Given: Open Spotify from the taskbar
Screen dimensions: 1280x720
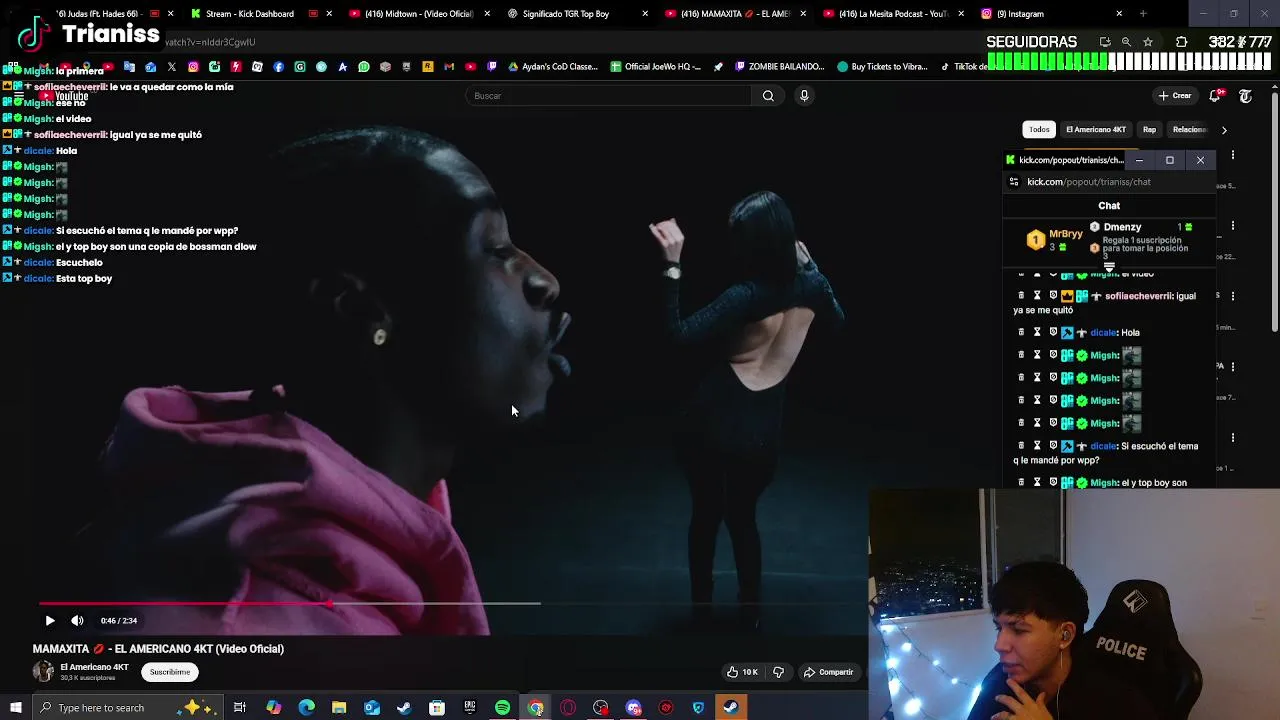Looking at the screenshot, I should coord(503,708).
